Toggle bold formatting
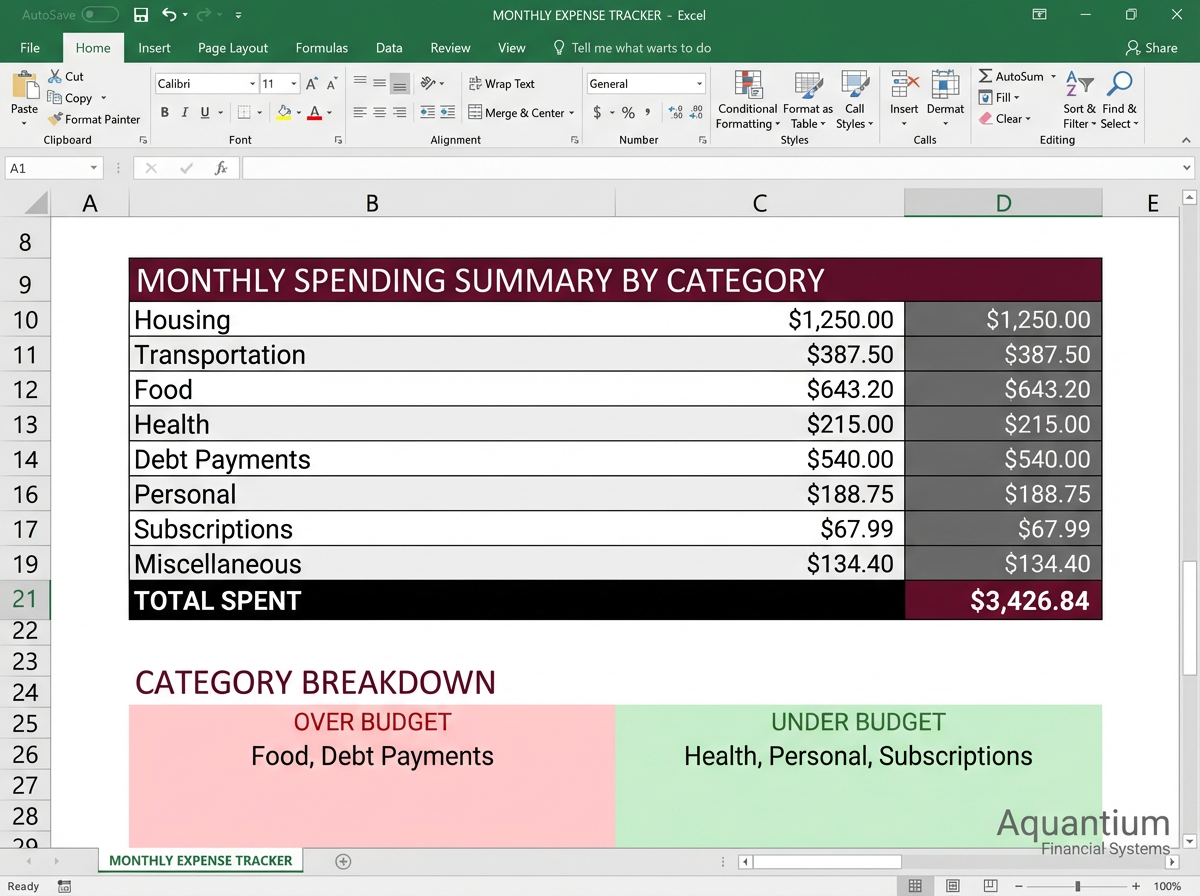This screenshot has height=896, width=1200. click(165, 112)
